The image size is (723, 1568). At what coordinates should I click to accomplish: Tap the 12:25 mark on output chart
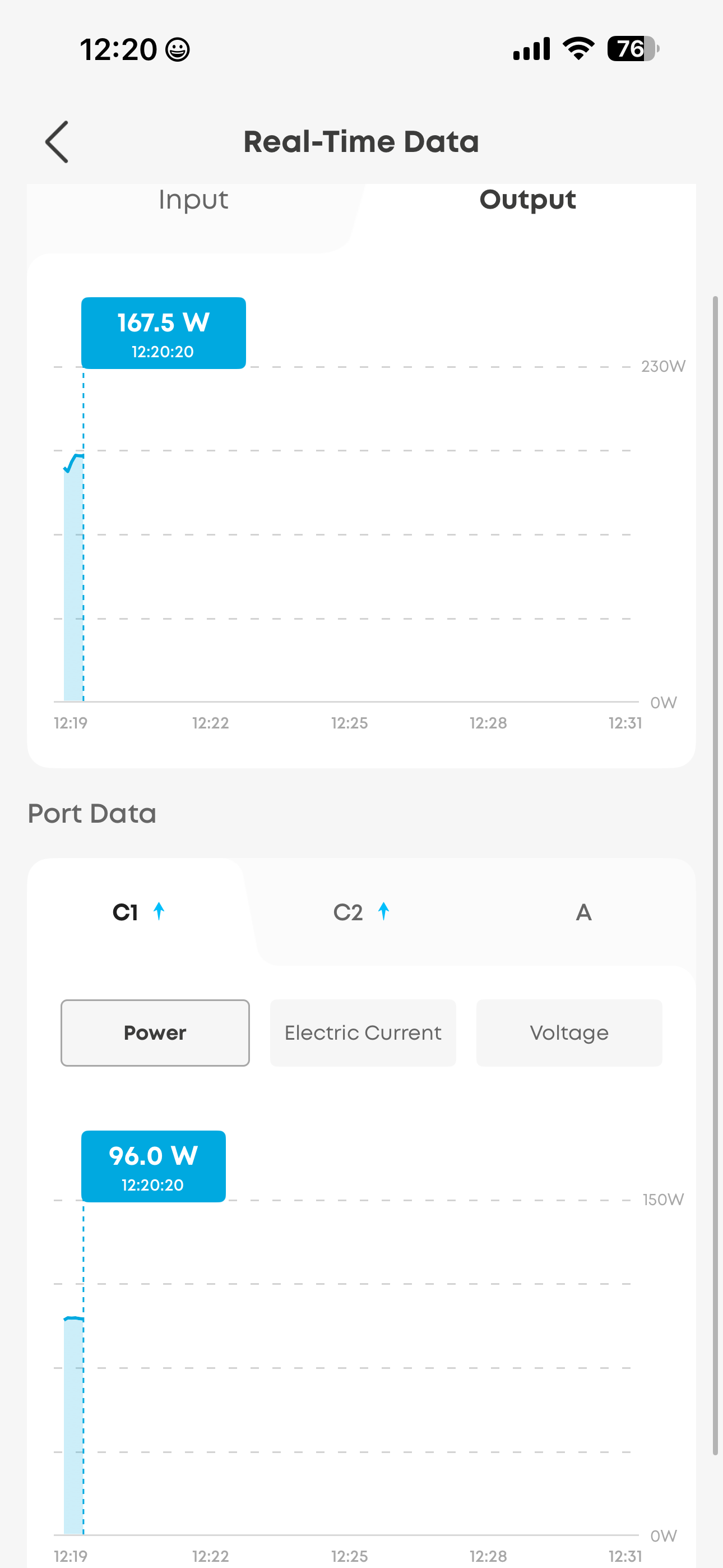pos(349,723)
